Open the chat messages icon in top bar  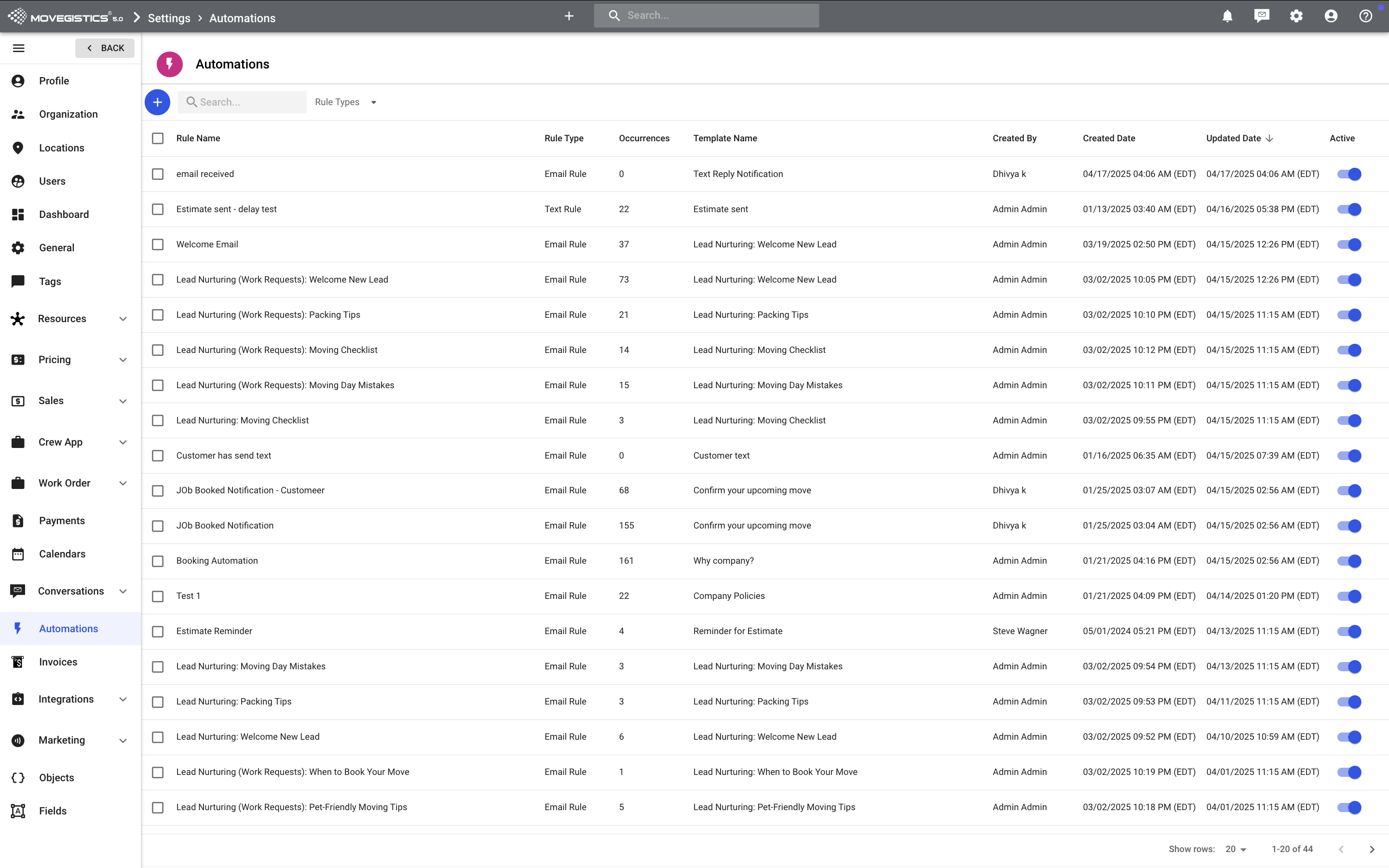point(1262,16)
